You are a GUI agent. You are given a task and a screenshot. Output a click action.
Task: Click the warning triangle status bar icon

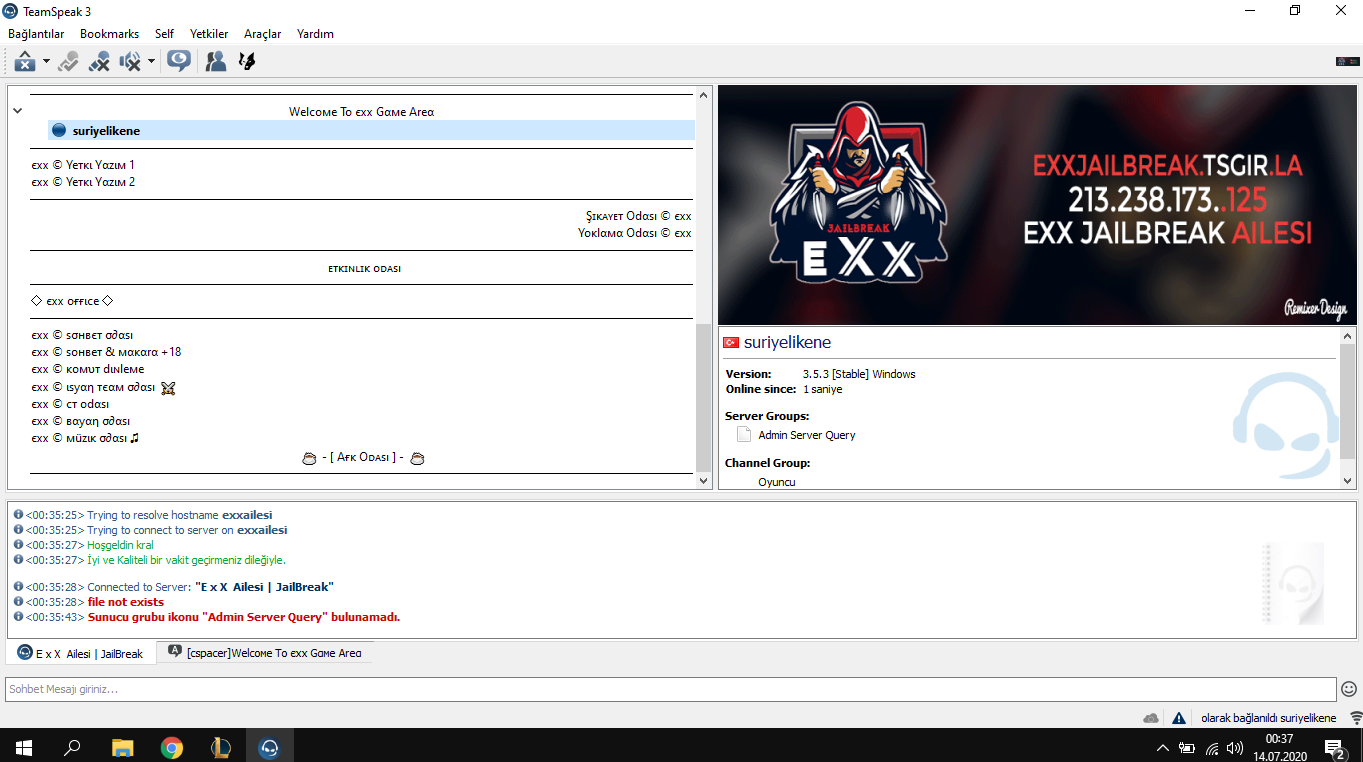tap(1179, 718)
